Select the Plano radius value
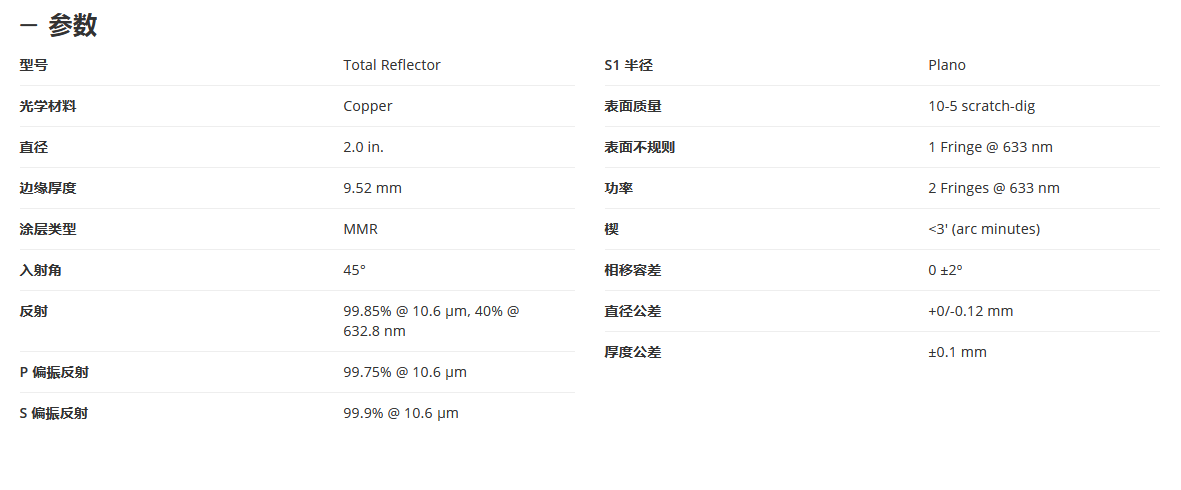 (x=947, y=65)
